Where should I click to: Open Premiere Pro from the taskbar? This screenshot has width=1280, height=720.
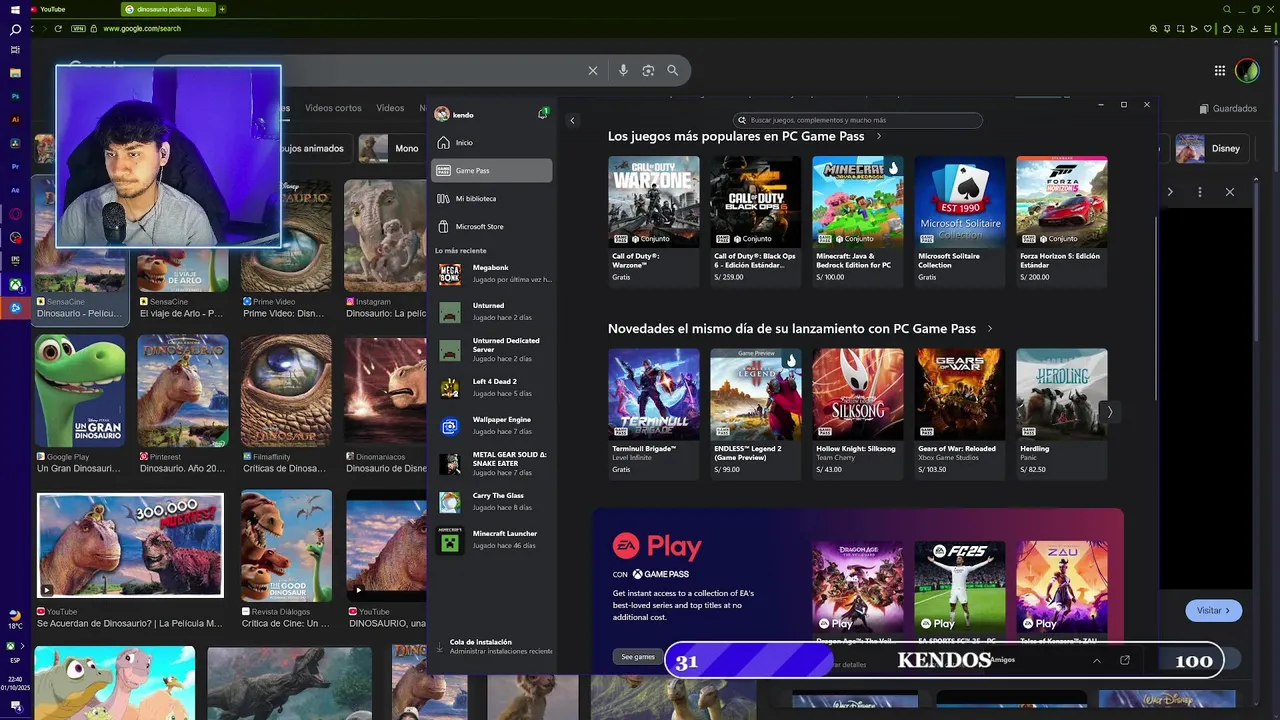pos(15,166)
